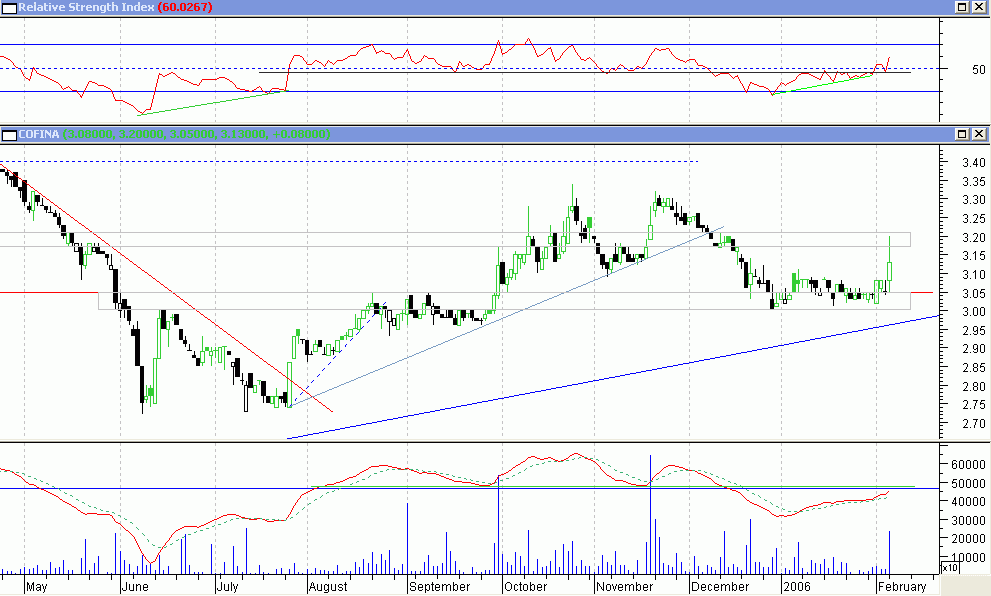
Task: Click the 60000 volume axis label
Action: pyautogui.click(x=968, y=465)
